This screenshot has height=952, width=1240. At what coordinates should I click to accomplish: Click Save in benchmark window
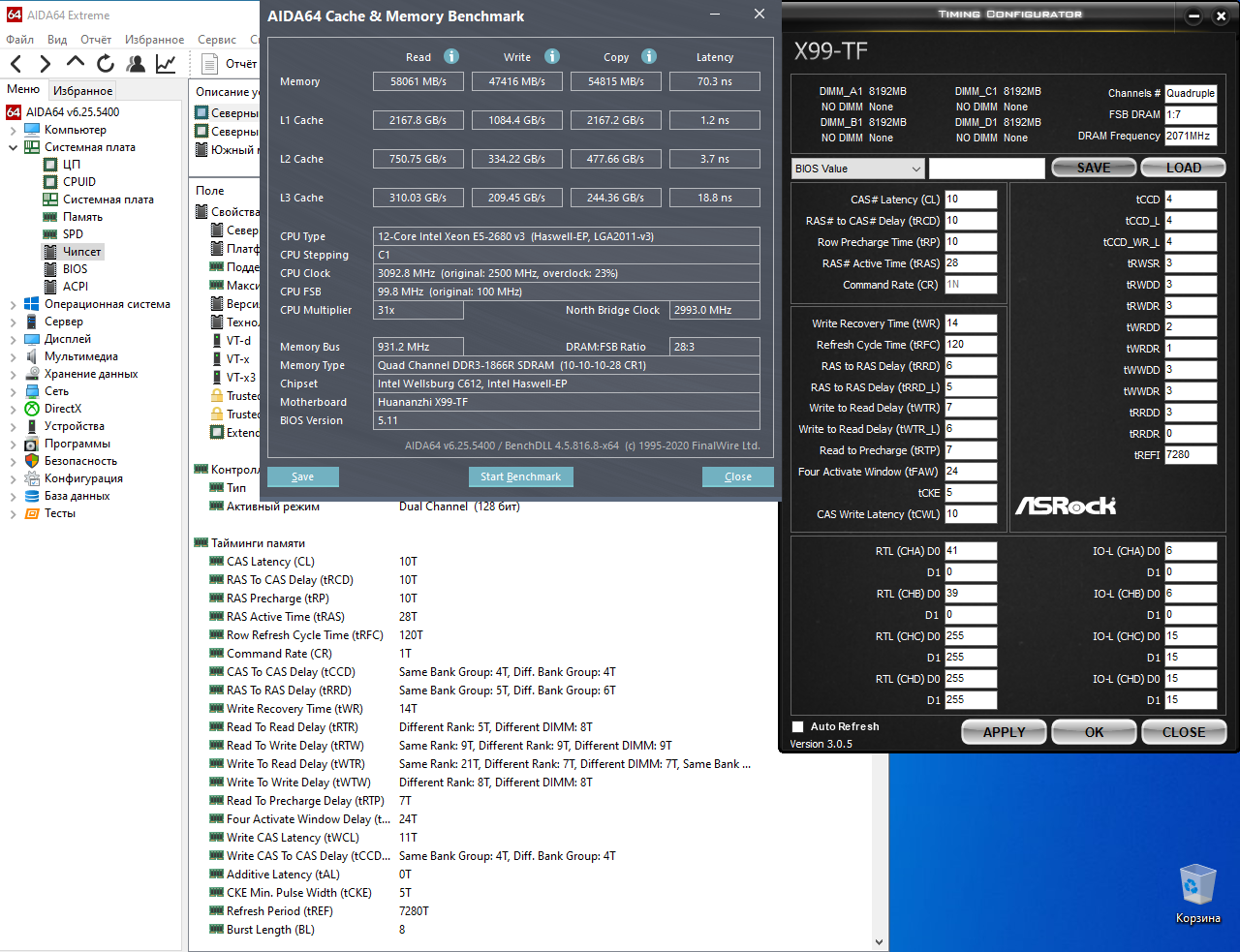(303, 476)
